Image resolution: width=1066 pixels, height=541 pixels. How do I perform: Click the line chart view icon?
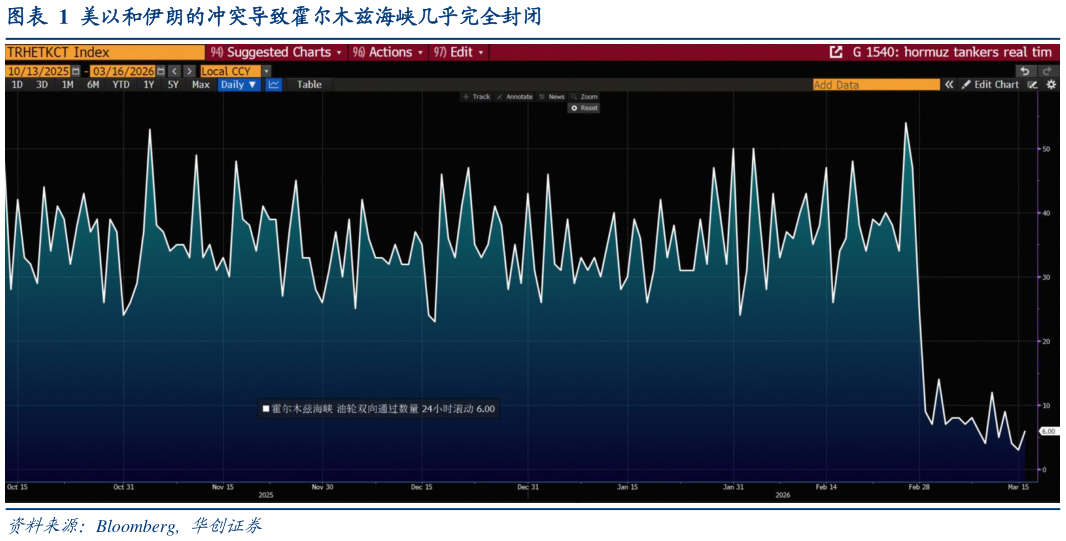(273, 85)
